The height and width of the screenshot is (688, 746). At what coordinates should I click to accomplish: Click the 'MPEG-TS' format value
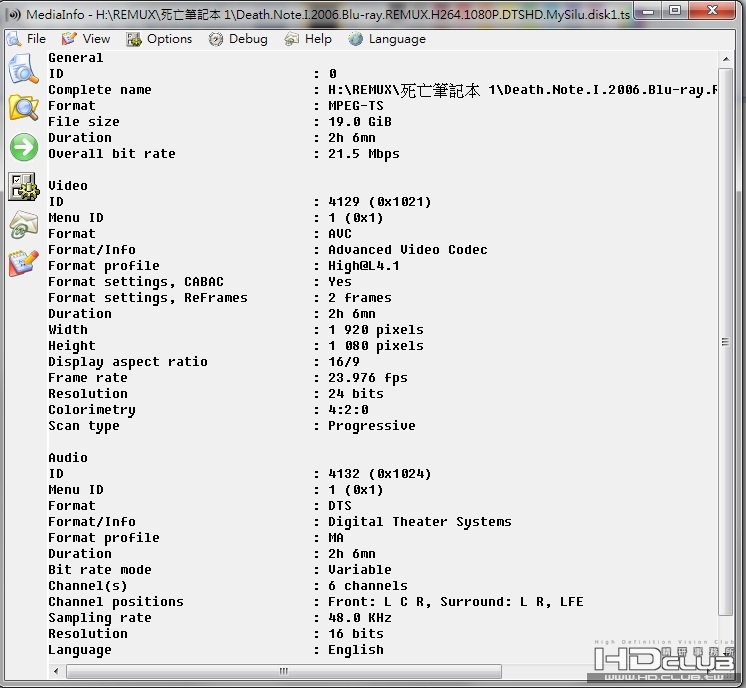(x=356, y=106)
